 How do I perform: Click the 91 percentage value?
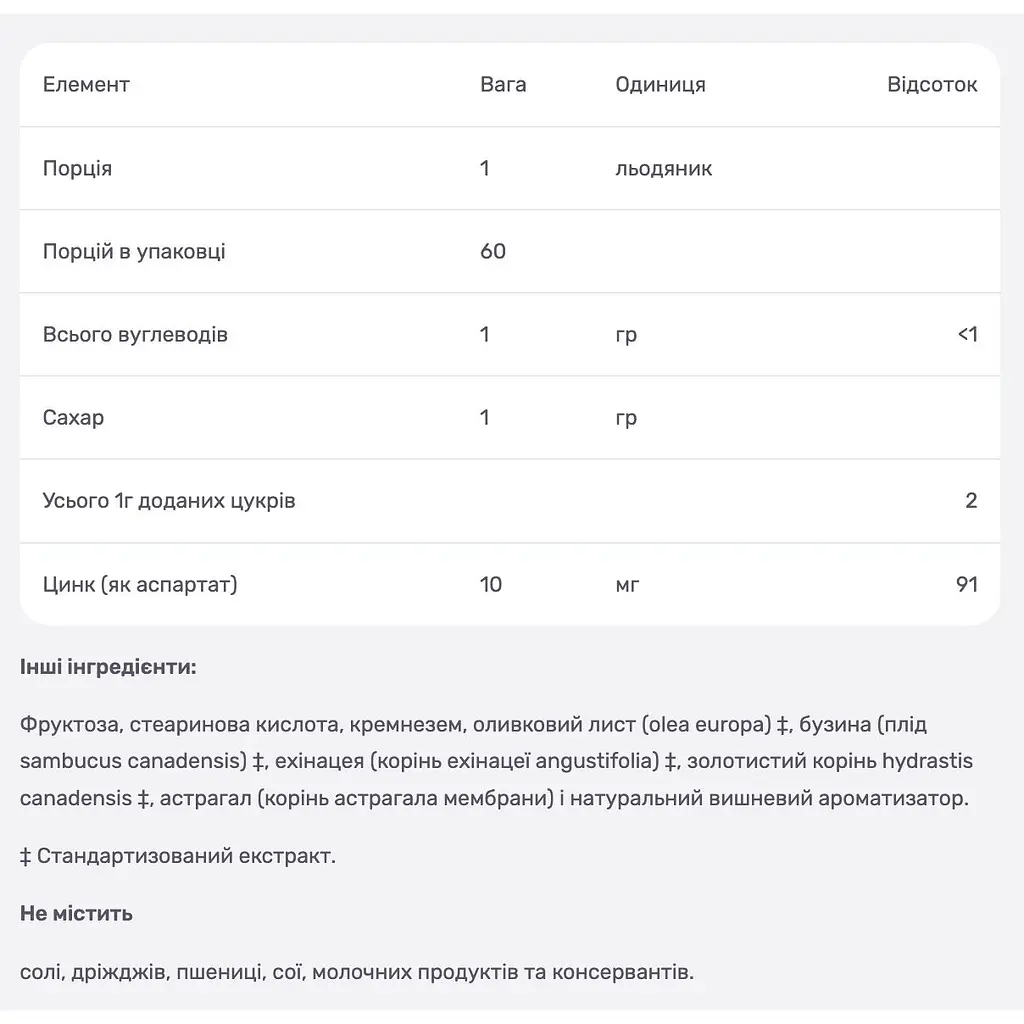967,584
